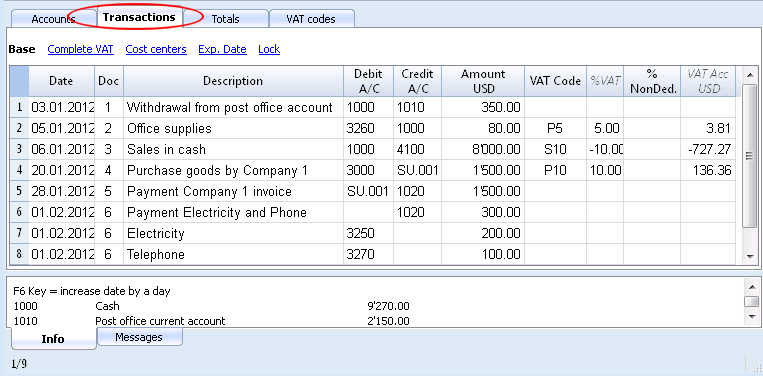The image size is (763, 376).
Task: Click the Credit A/C column header
Action: 418,81
